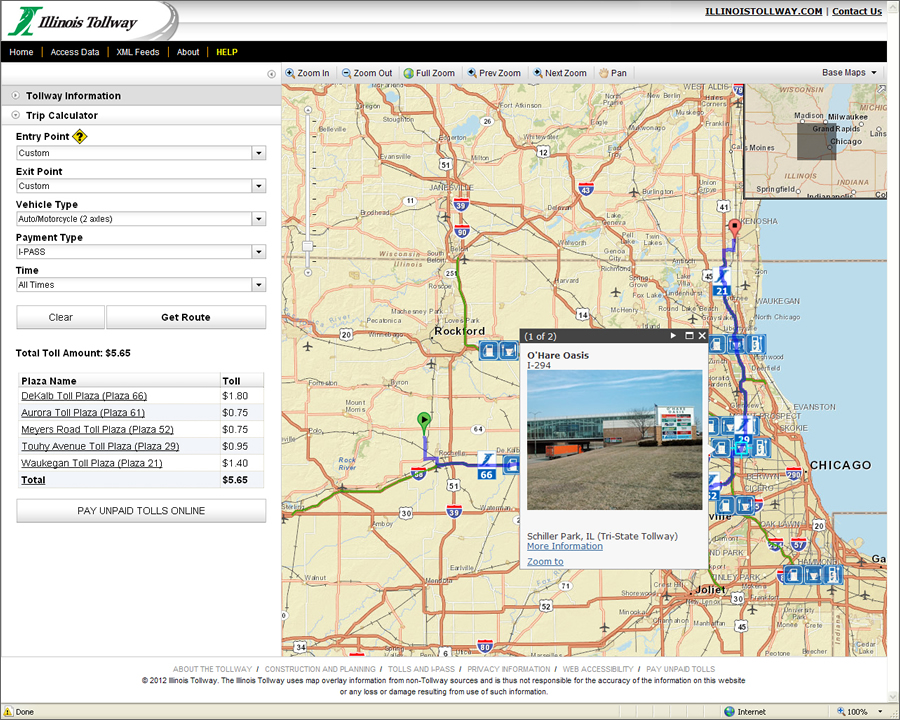Open the HELP menu item

tap(227, 52)
